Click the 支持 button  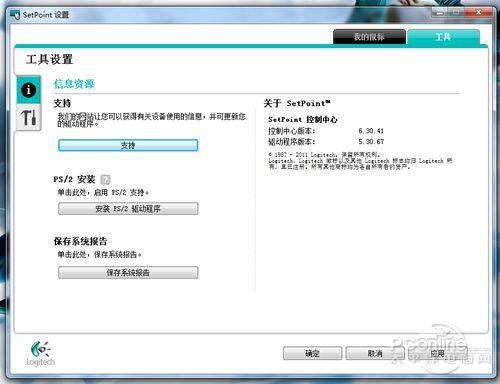[128, 145]
